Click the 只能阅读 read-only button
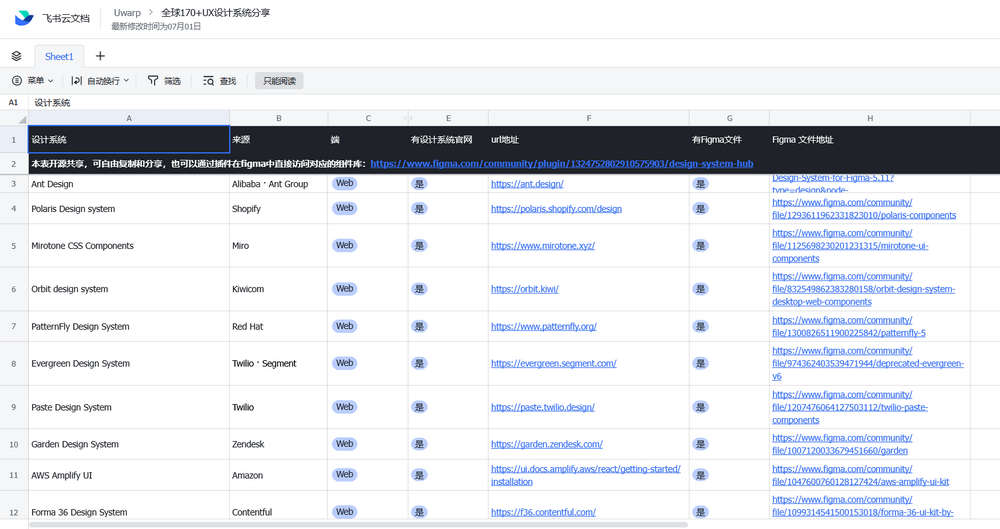Screen dimensions: 1000x529 279,81
